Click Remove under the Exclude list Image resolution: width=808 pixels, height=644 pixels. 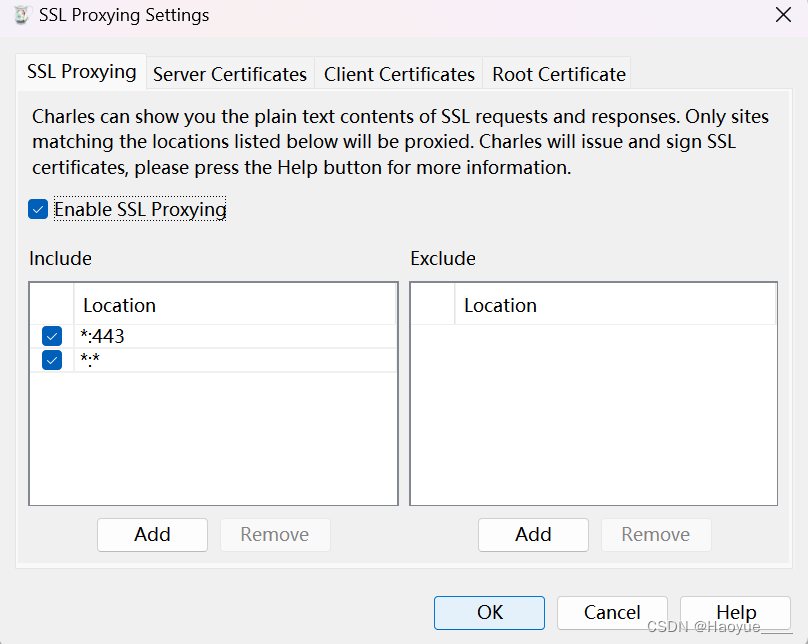[x=656, y=535]
